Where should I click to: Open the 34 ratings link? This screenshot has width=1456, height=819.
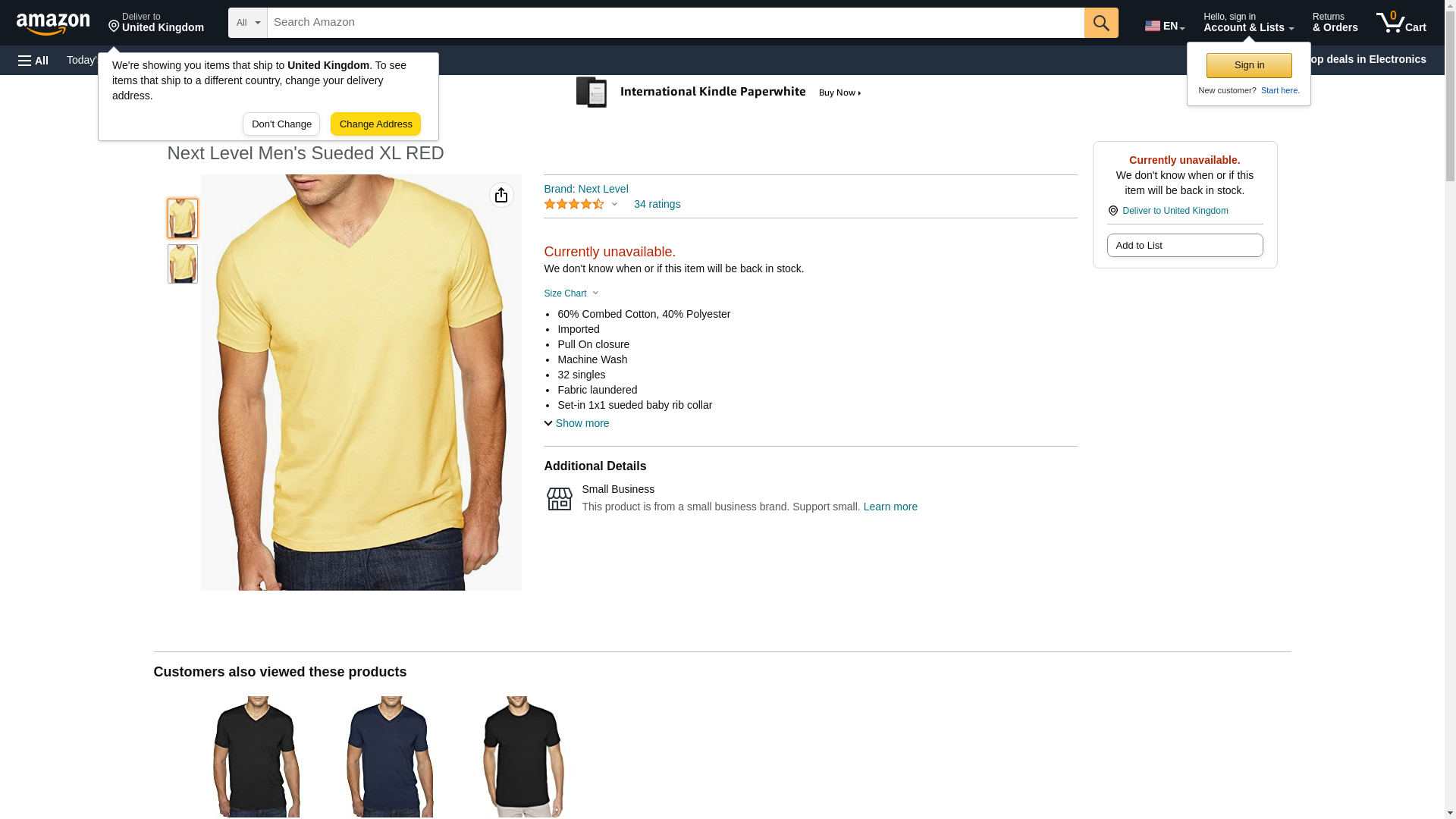657,205
